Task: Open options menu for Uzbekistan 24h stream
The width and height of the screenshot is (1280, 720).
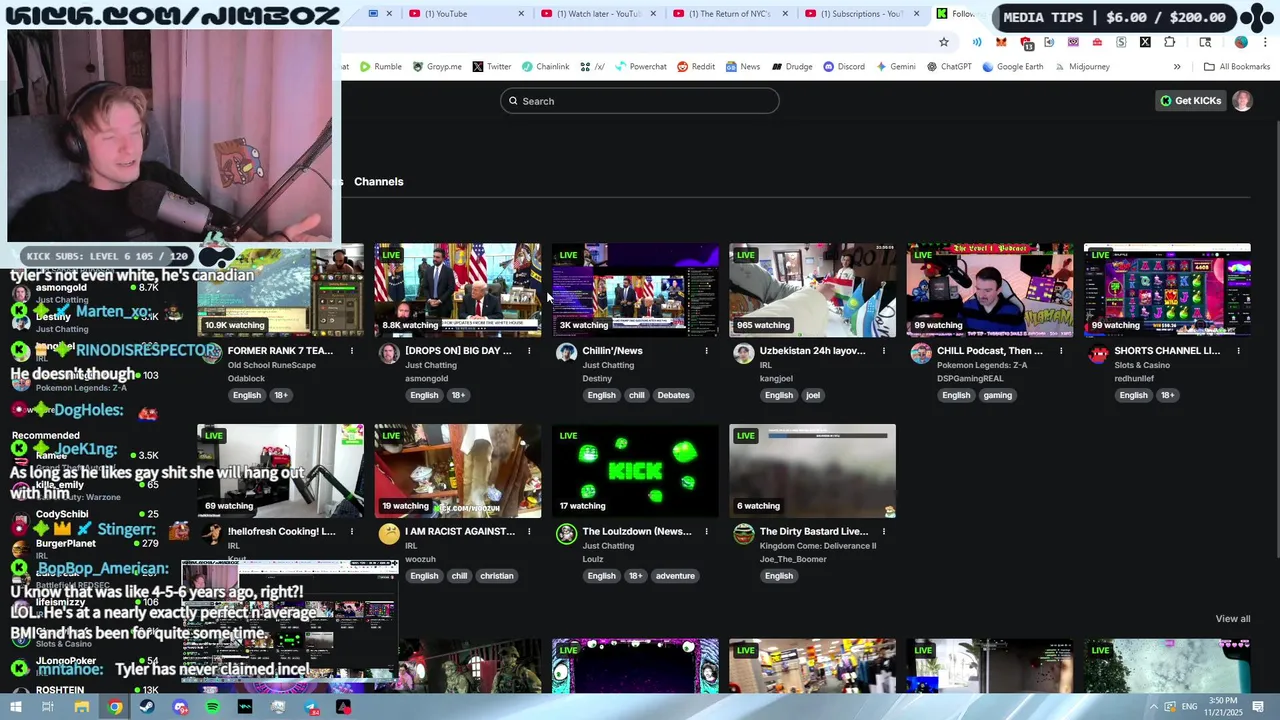Action: (884, 351)
